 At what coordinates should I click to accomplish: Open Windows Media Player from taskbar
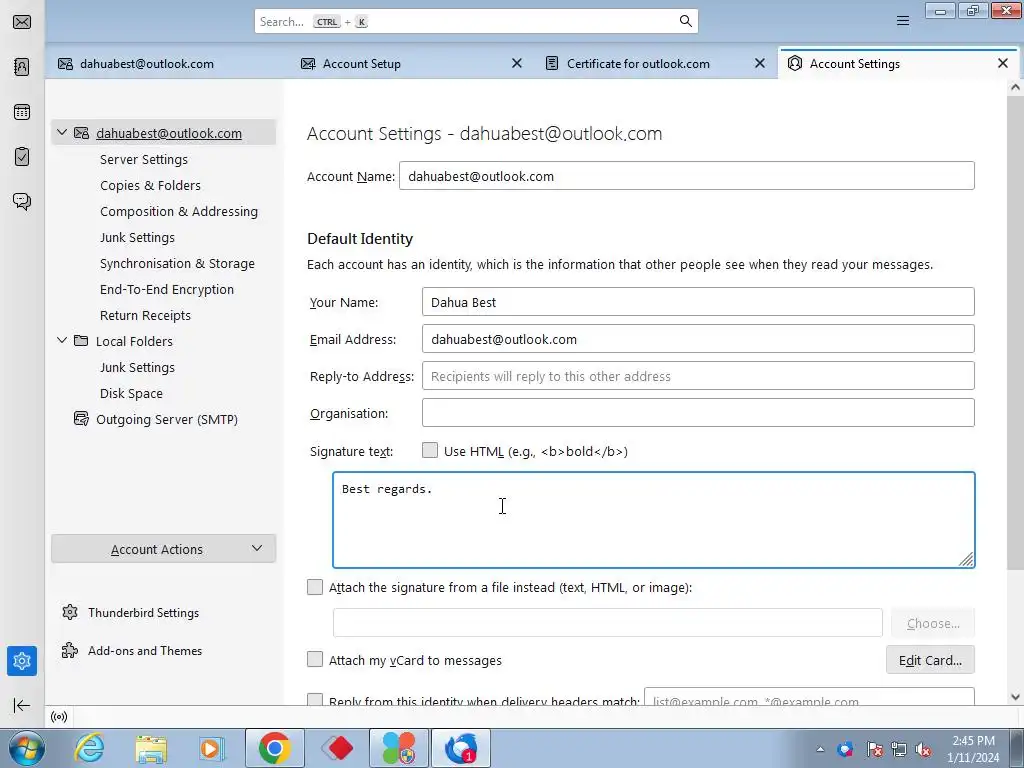[212, 748]
